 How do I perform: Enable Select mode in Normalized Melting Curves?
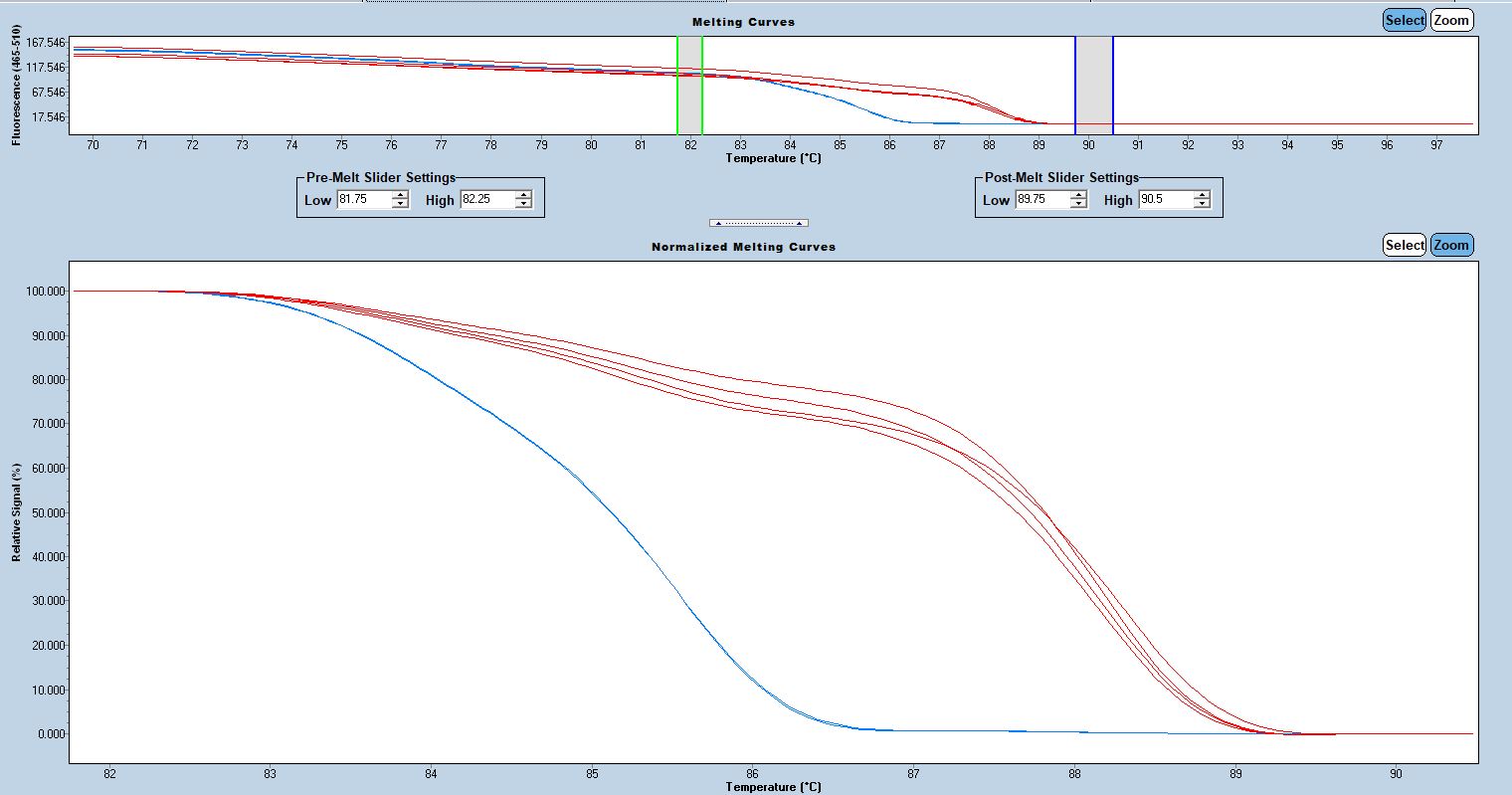[x=1404, y=245]
